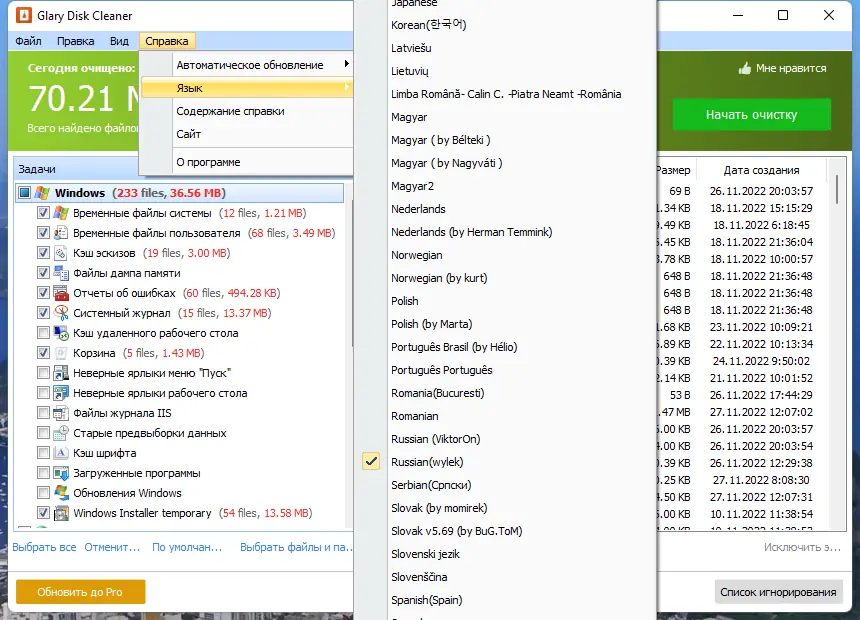
Task: Click the thumbs-up Мне нравится icon
Action: pos(744,68)
